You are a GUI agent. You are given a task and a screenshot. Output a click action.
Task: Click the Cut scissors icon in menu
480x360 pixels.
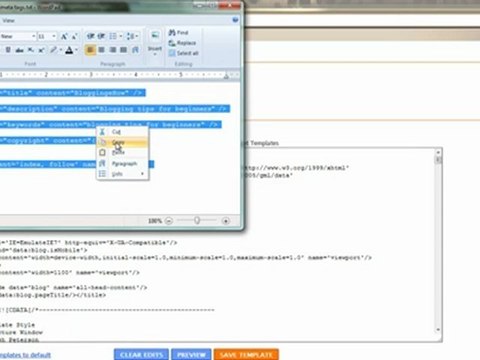[102, 132]
